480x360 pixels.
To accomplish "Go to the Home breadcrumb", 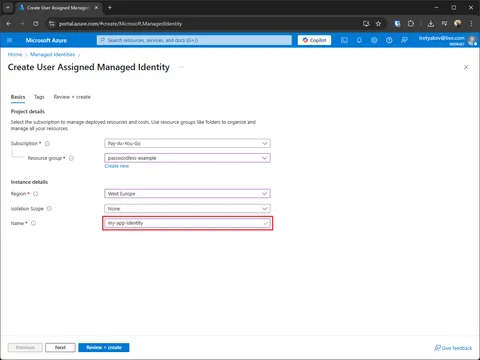I will [x=15, y=54].
